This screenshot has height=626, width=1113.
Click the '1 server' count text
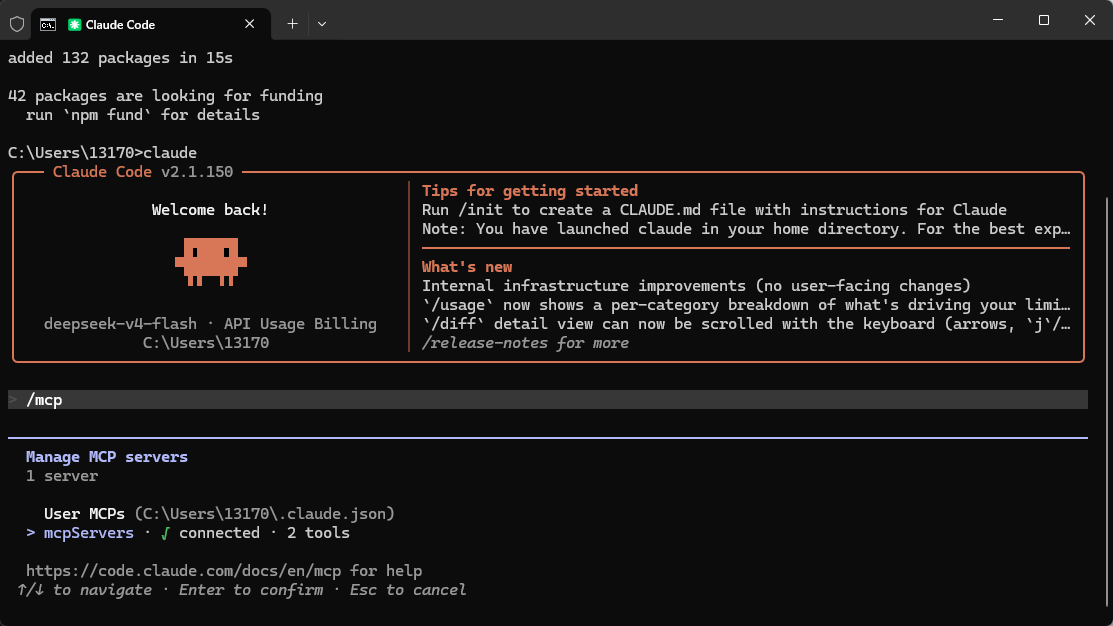tap(62, 476)
